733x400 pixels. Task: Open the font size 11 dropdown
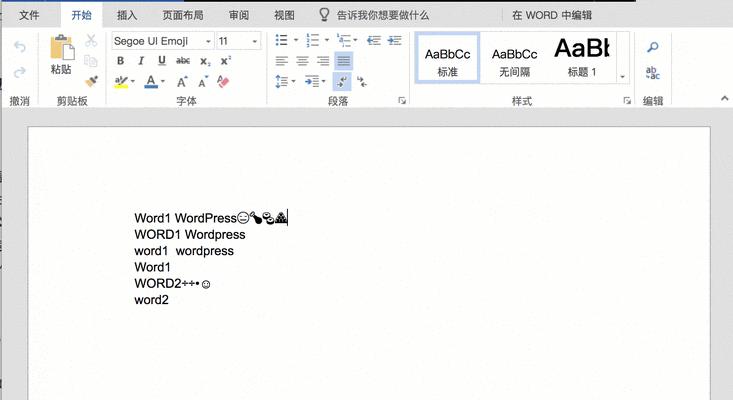click(x=255, y=41)
